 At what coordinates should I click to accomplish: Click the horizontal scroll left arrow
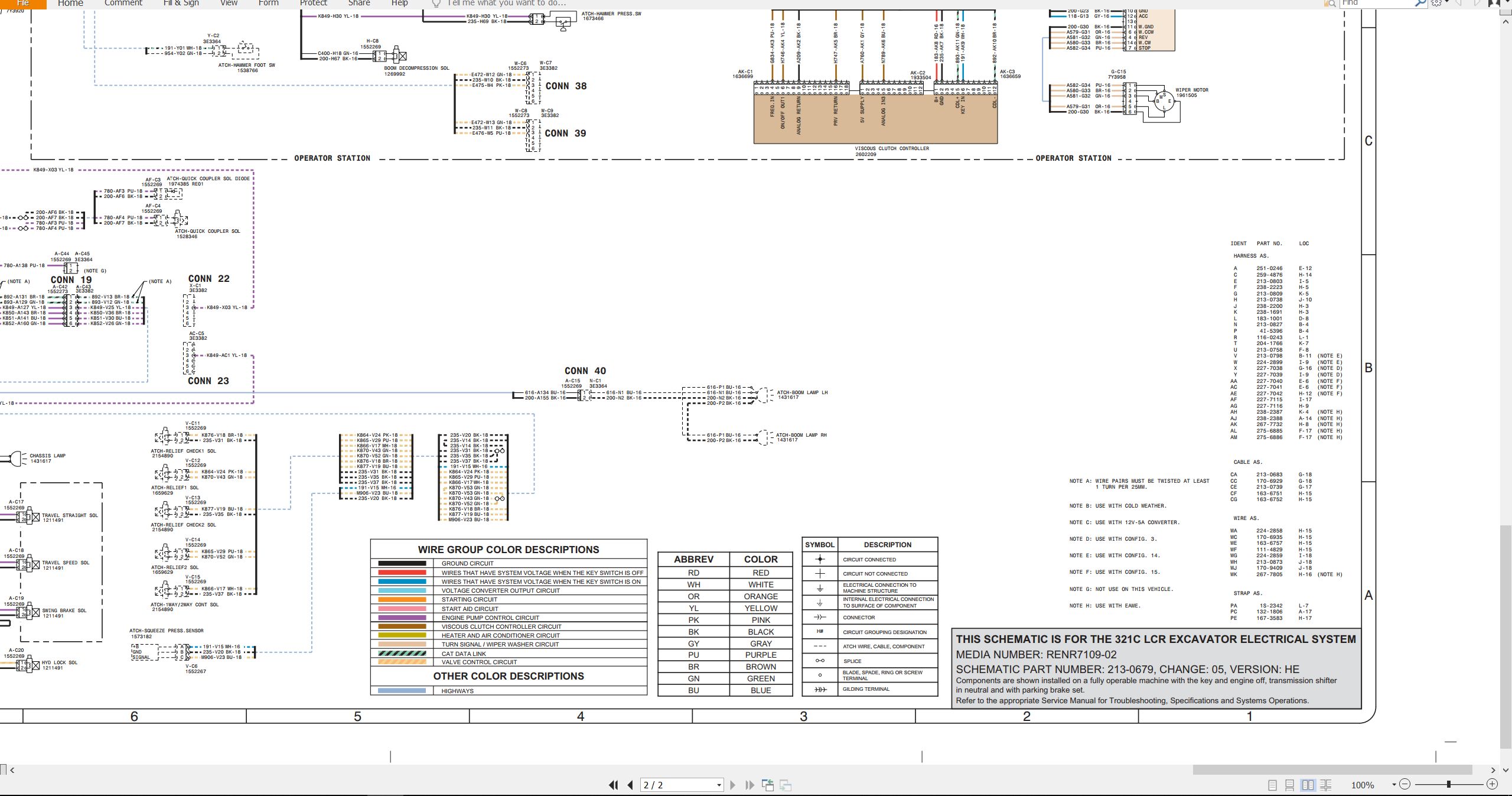[12, 770]
